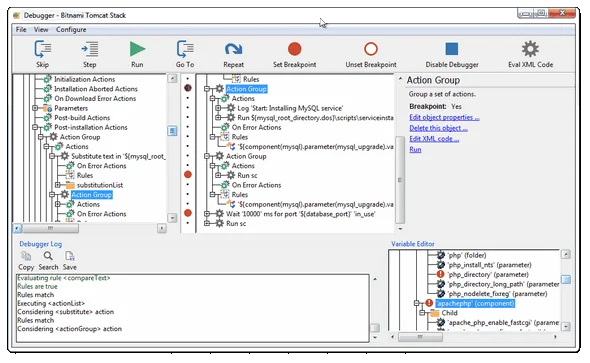This screenshot has height=363, width=590.
Task: Toggle gutter dot beside the middle-tree Actions row under the highlighted Action Group
Action: [x=188, y=98]
